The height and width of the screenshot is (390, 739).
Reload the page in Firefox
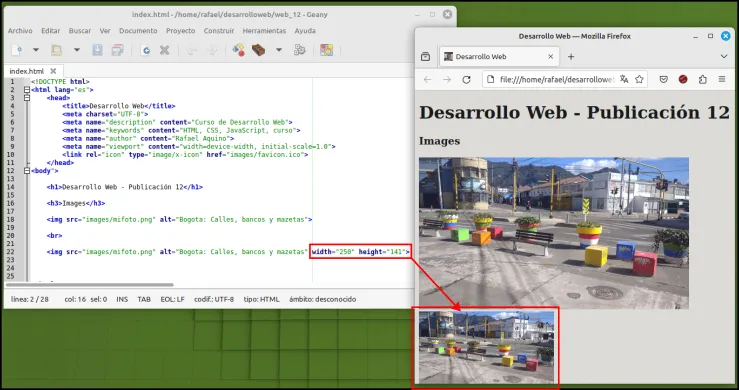pyautogui.click(x=466, y=80)
